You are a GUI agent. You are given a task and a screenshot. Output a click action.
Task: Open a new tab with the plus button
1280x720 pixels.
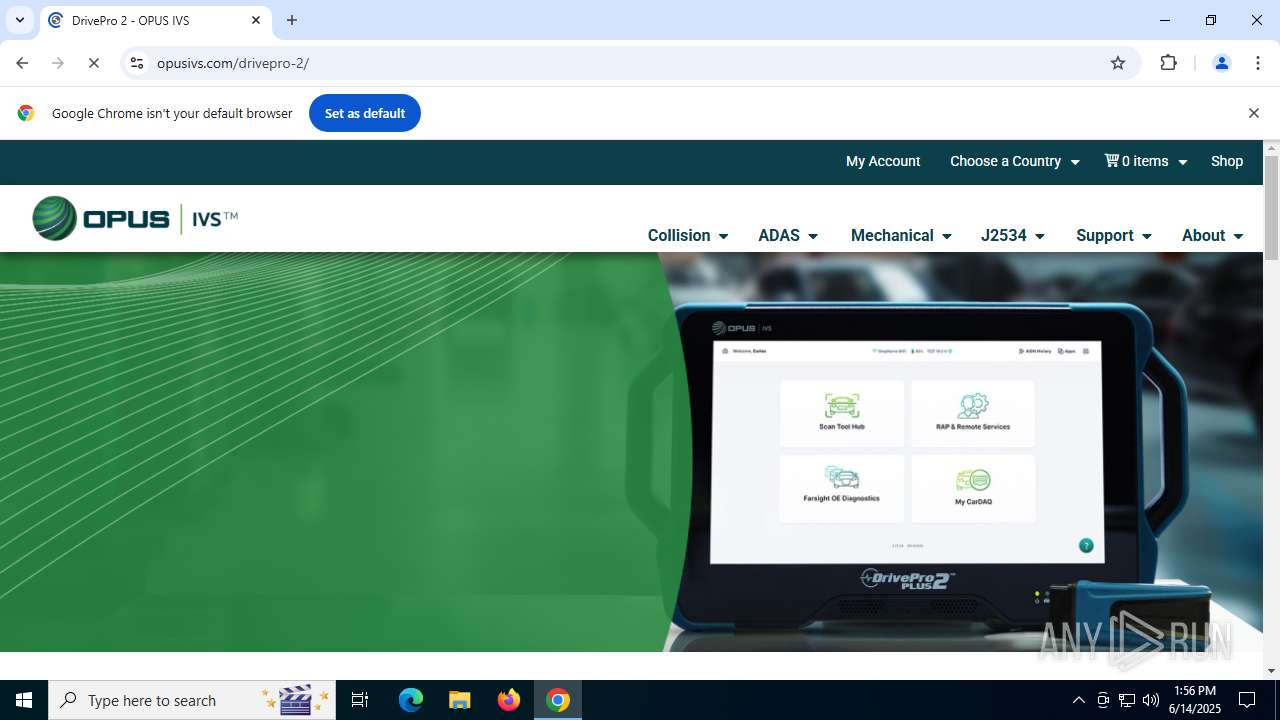pyautogui.click(x=292, y=20)
